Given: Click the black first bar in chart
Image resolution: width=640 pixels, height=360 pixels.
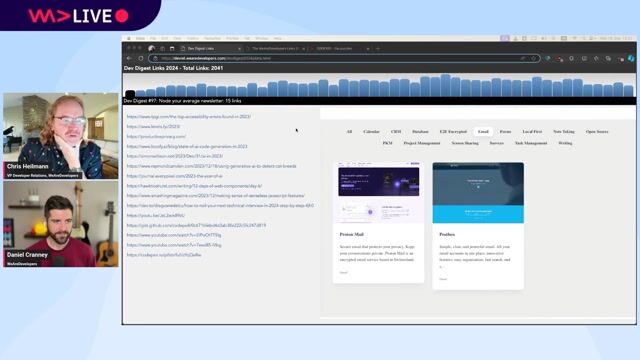Looking at the screenshot, I should point(130,93).
